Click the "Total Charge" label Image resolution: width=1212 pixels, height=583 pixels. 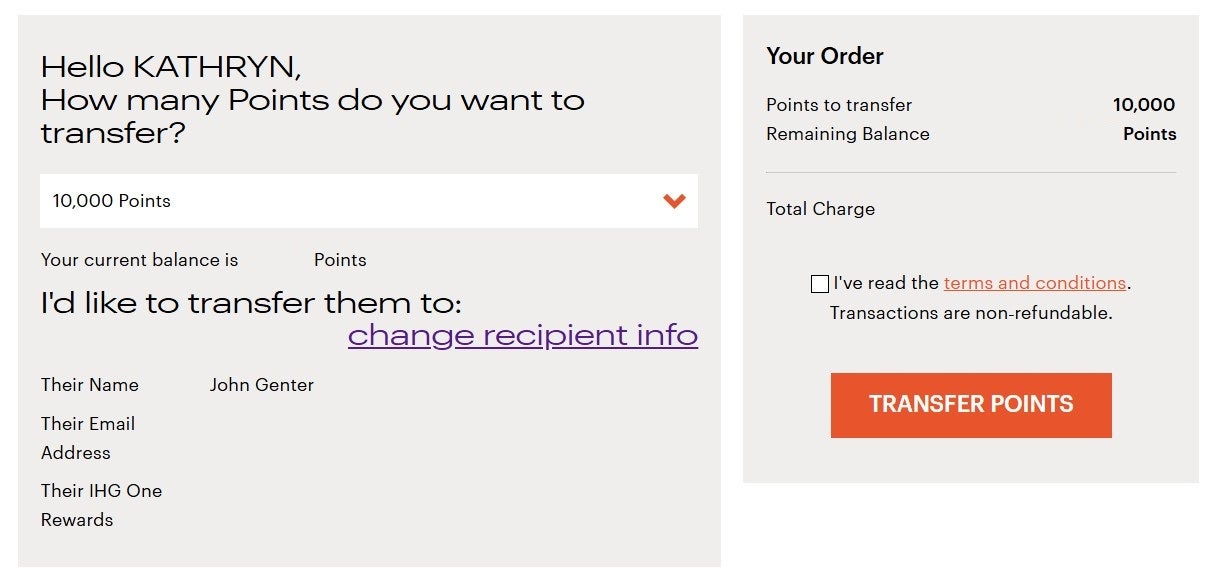click(820, 209)
